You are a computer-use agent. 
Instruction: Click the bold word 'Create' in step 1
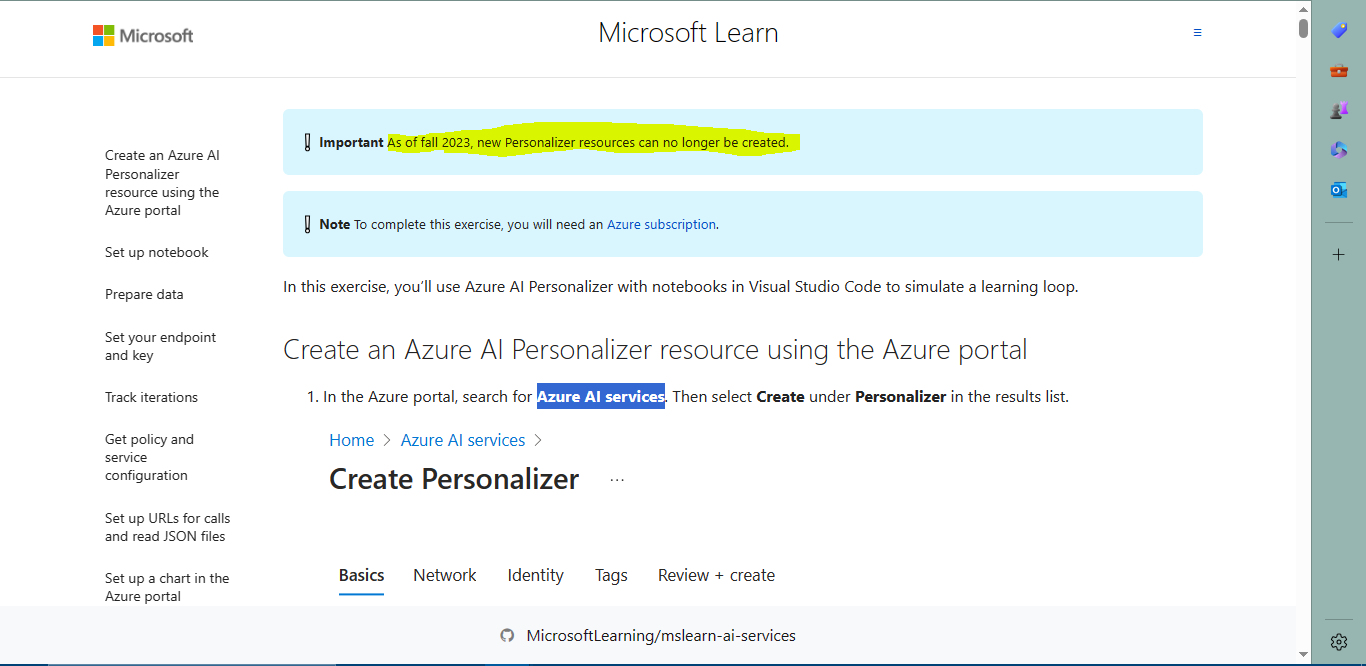(780, 396)
